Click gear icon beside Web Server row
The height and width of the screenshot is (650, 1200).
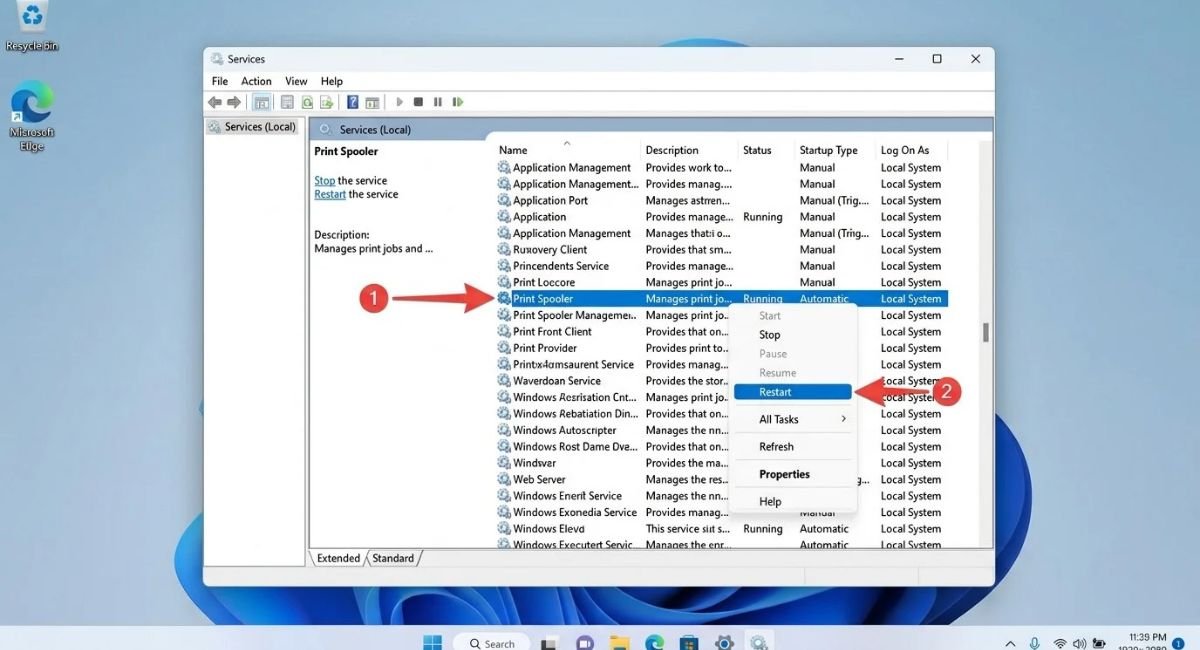(504, 479)
